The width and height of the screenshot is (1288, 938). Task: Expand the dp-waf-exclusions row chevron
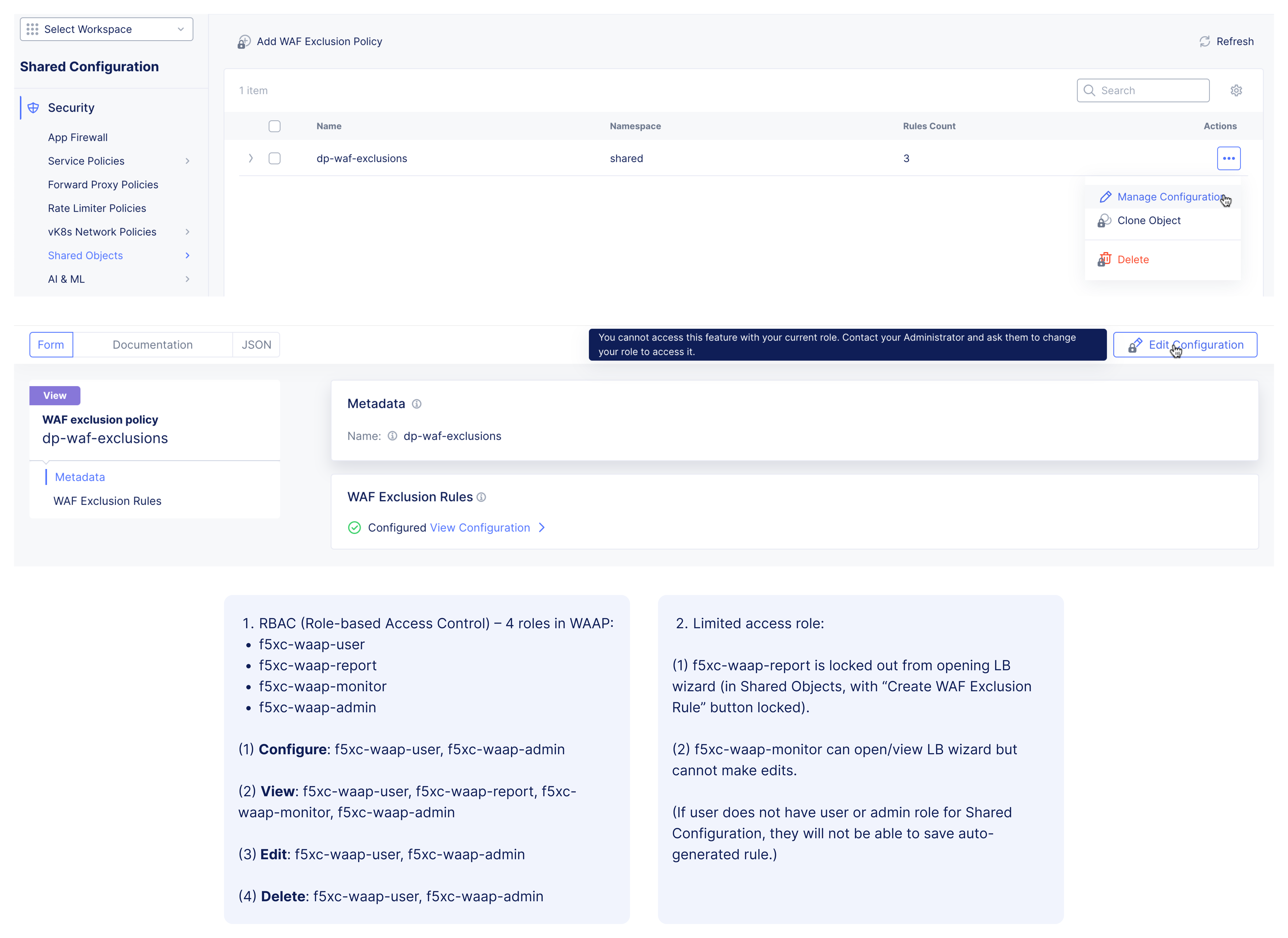(250, 158)
